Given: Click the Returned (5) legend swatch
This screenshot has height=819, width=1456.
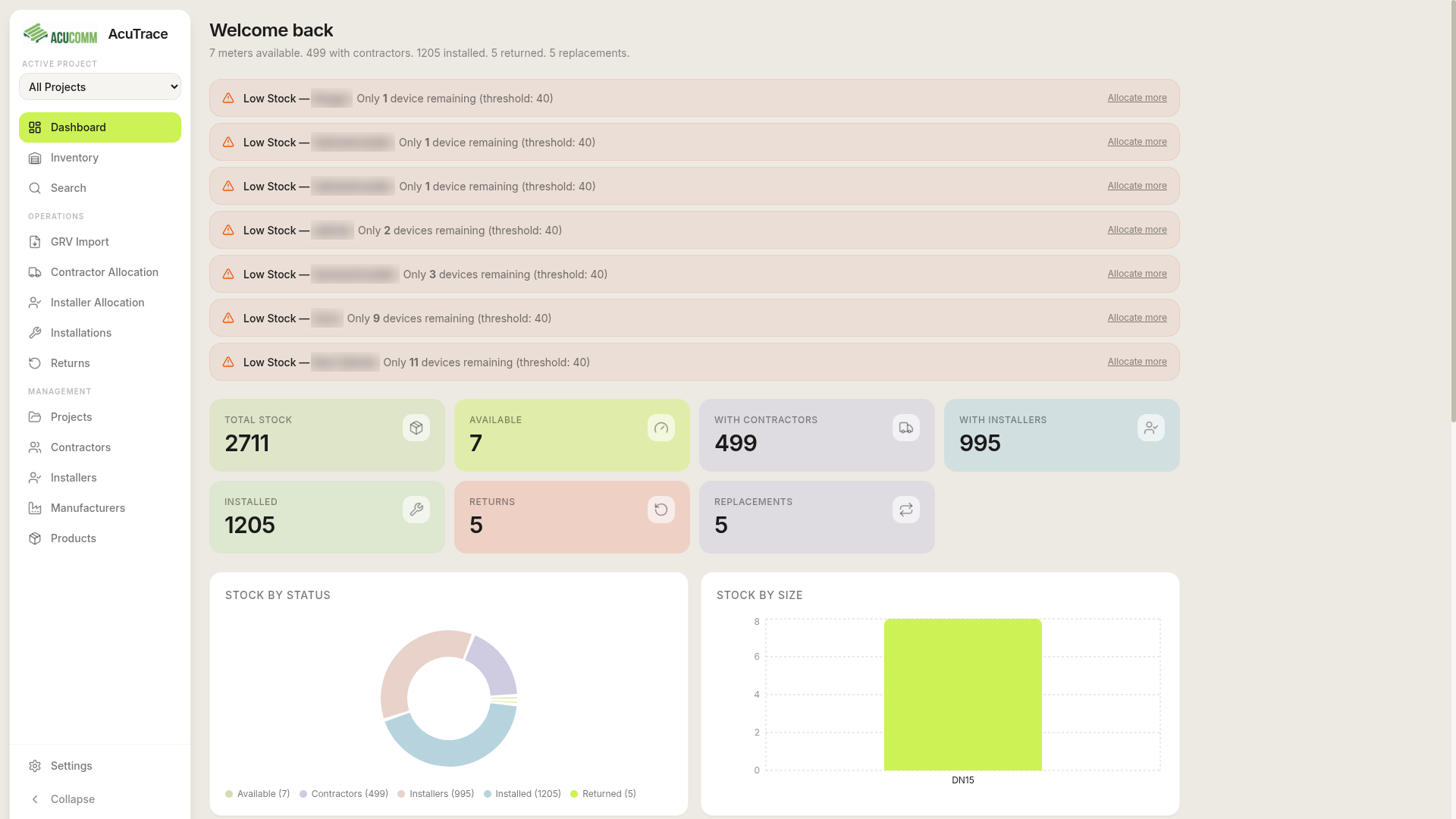Looking at the screenshot, I should pyautogui.click(x=574, y=794).
